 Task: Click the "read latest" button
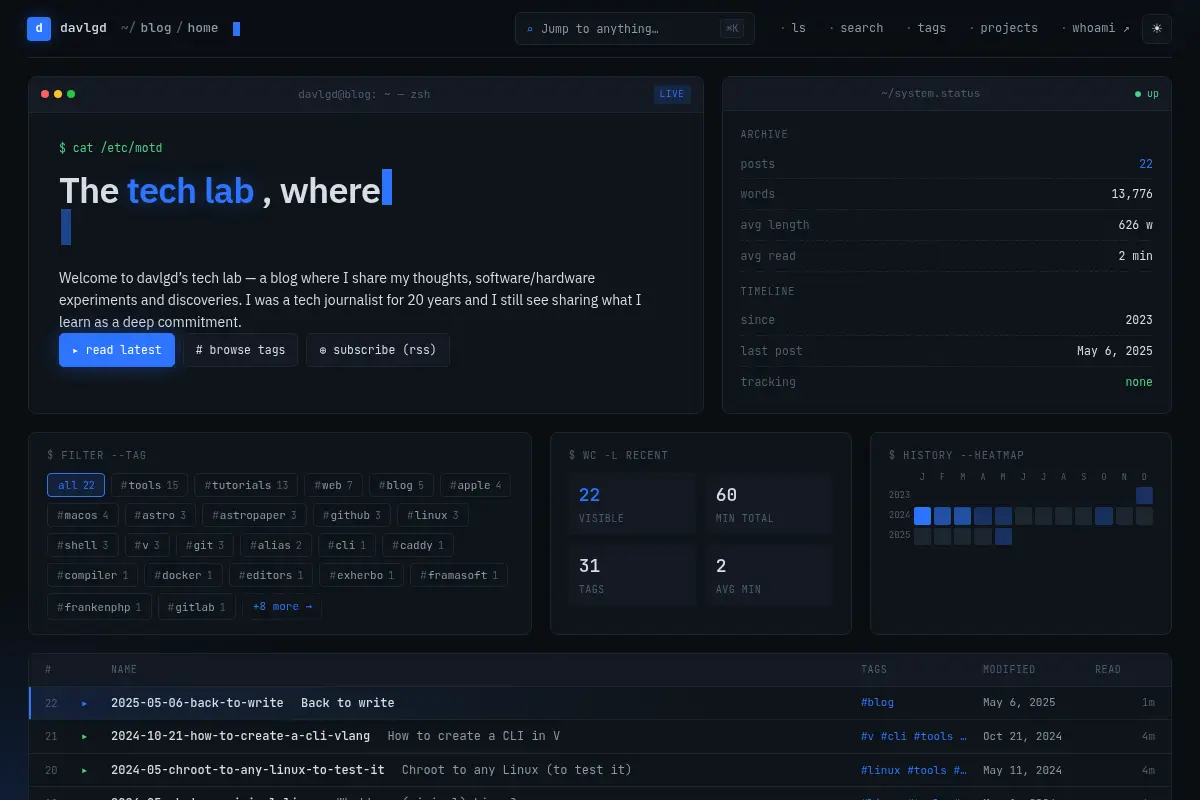click(117, 350)
